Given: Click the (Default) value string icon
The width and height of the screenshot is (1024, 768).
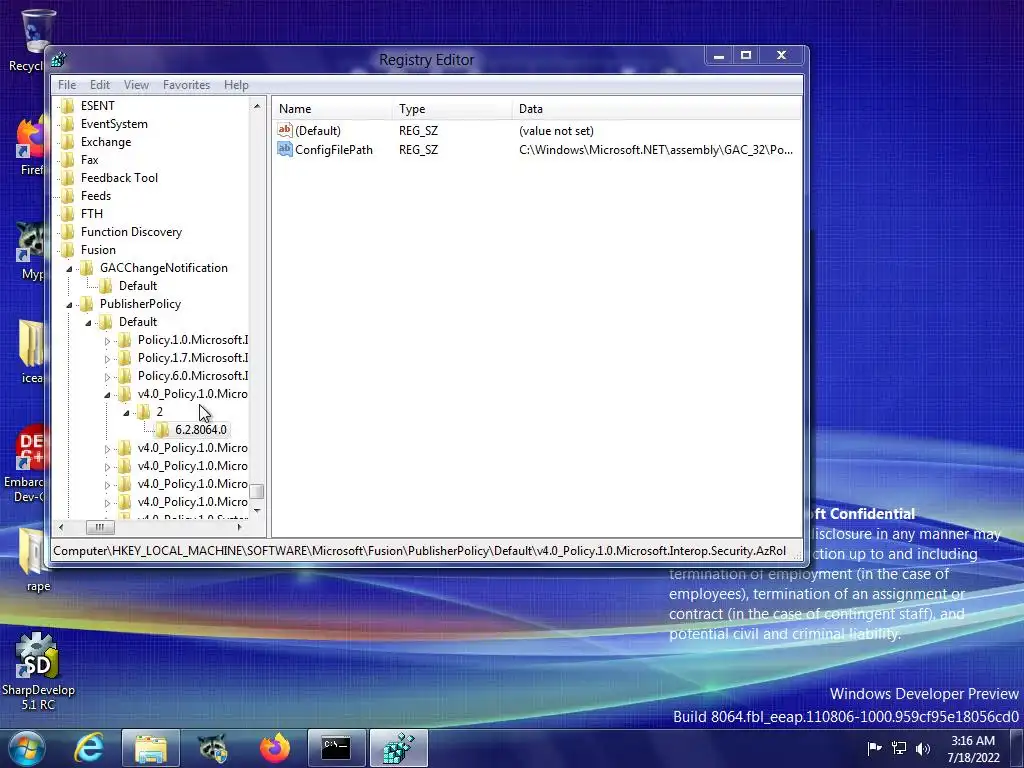Looking at the screenshot, I should tap(285, 130).
